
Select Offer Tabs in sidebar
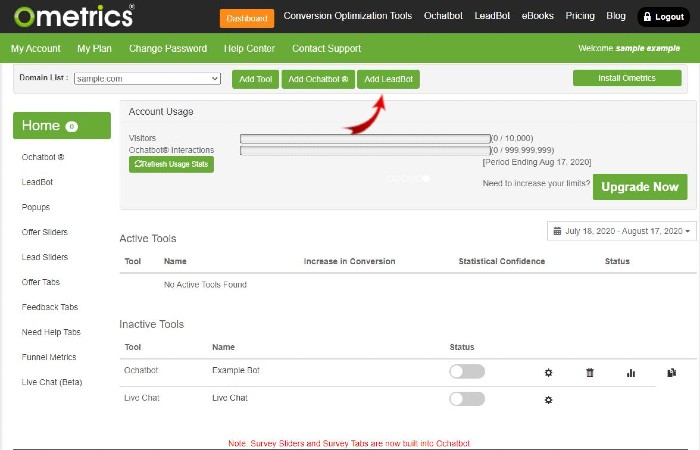point(41,282)
